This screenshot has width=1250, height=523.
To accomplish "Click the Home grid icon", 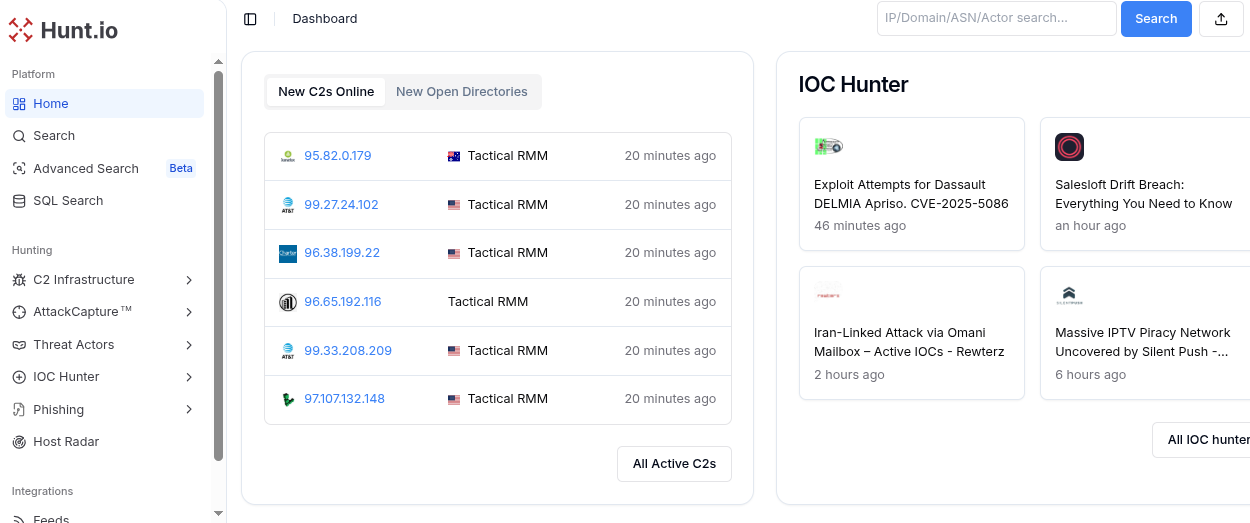I will point(19,104).
